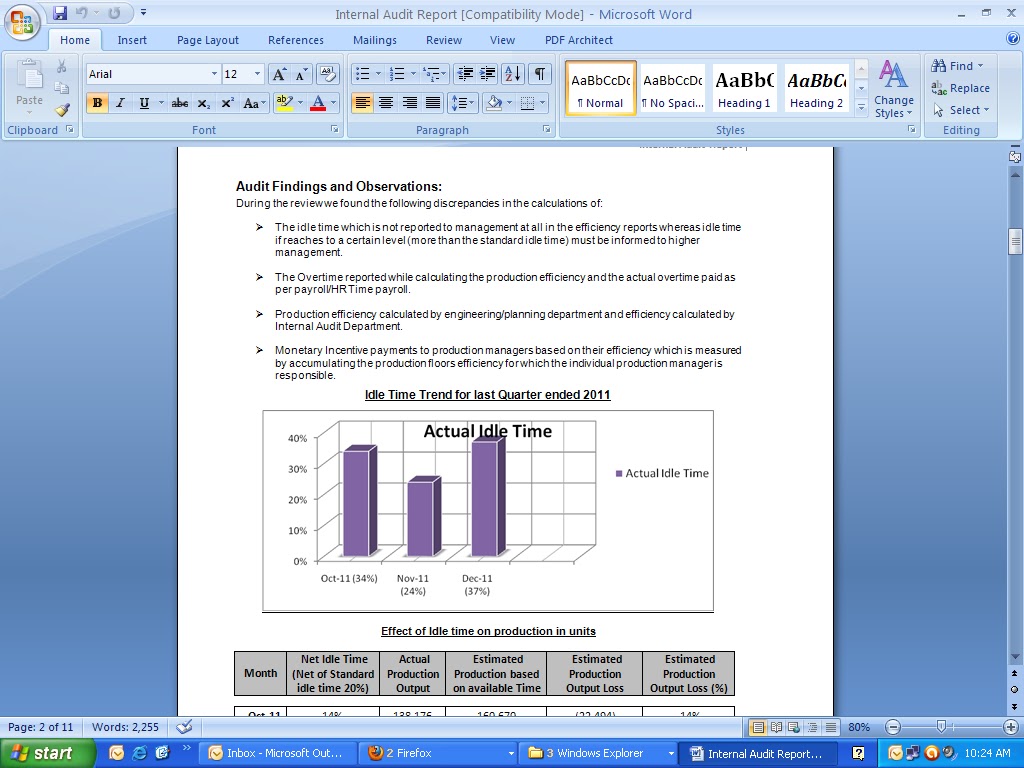1024x768 pixels.
Task: Align the text to the right
Action: point(409,103)
